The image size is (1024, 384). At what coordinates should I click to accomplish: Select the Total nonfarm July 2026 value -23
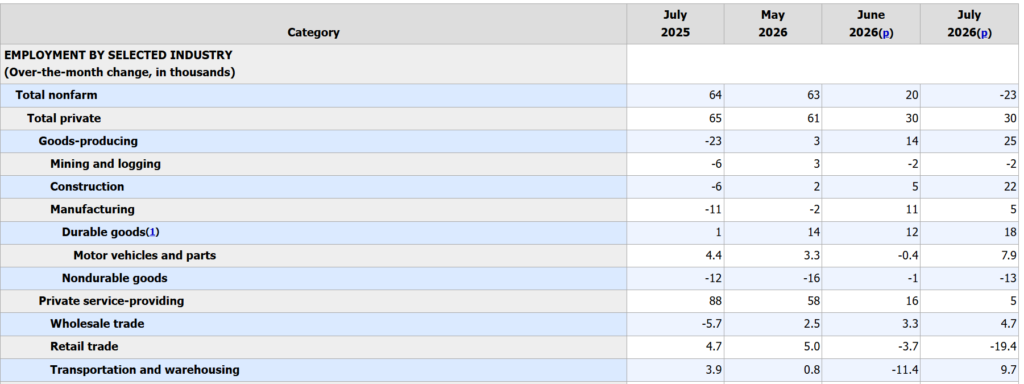[1008, 95]
